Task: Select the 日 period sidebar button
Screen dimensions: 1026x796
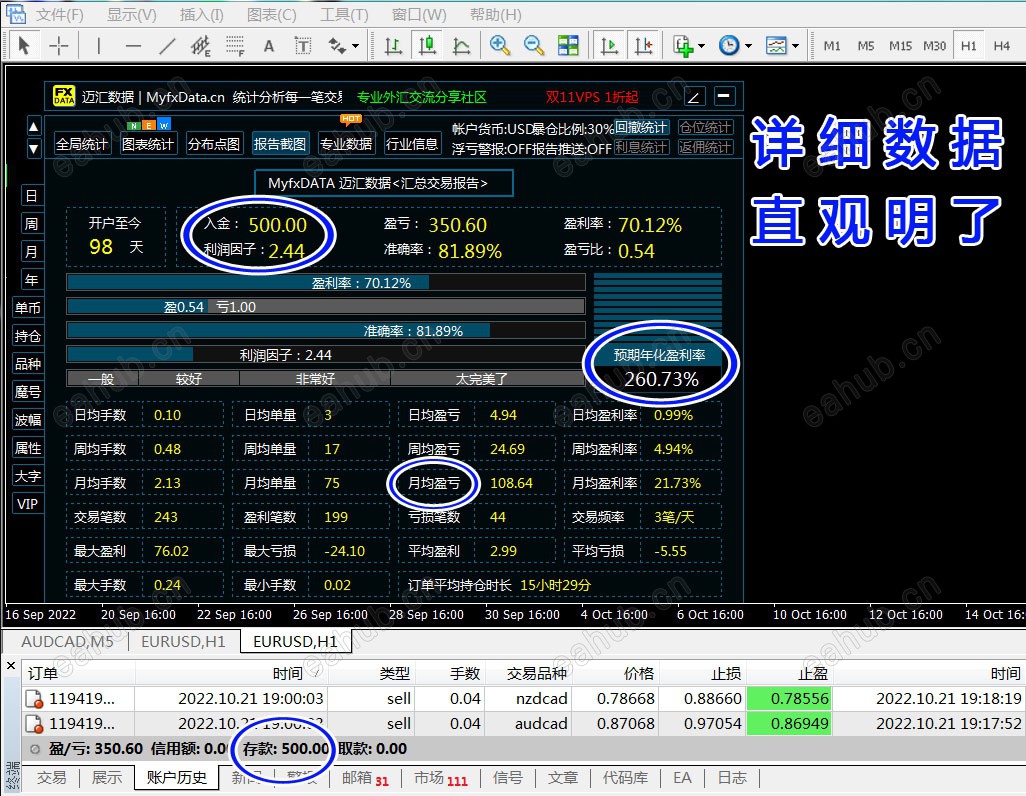Action: 31,196
